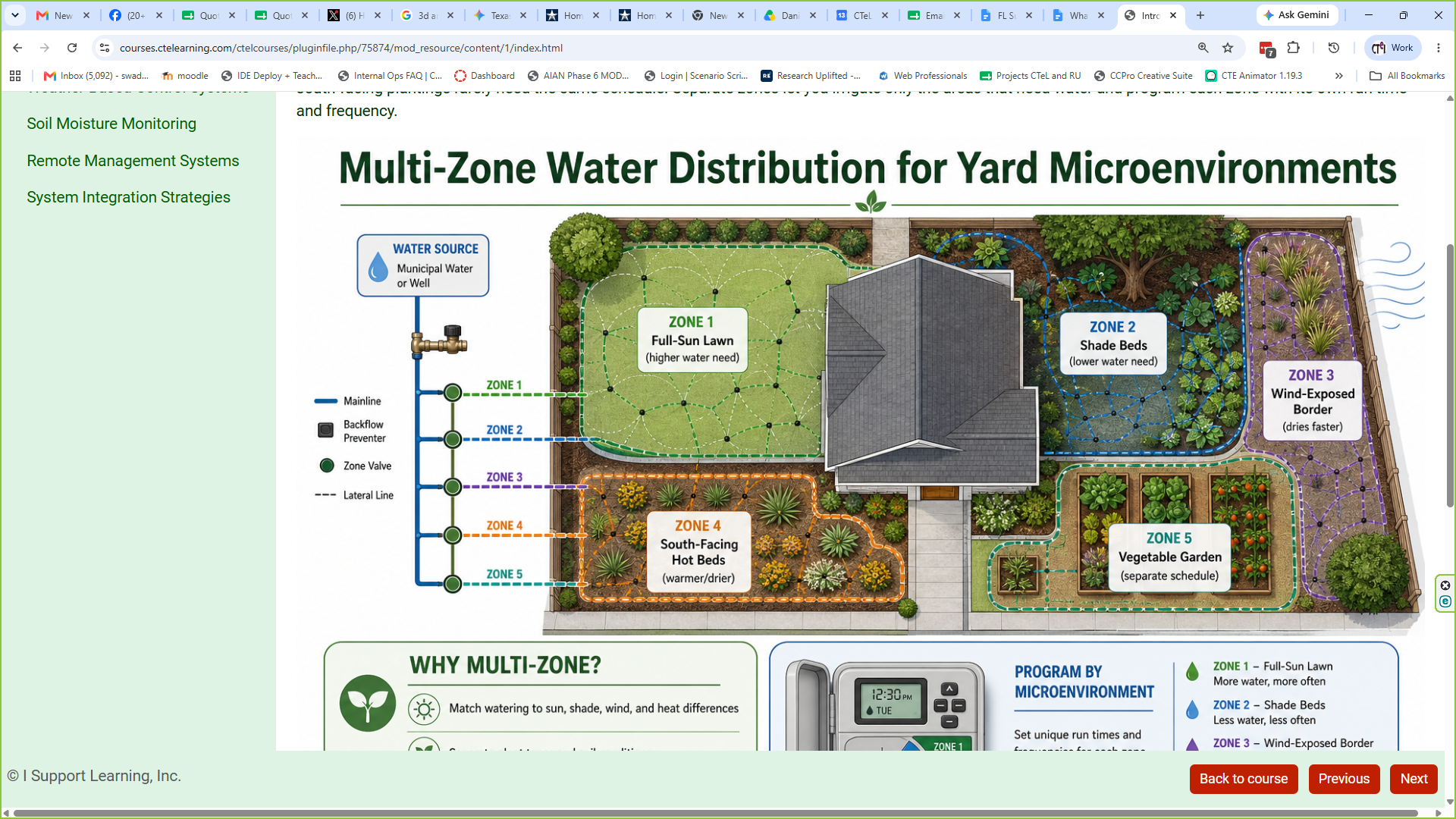Image resolution: width=1456 pixels, height=819 pixels.
Task: Reload the current page
Action: pos(72,48)
